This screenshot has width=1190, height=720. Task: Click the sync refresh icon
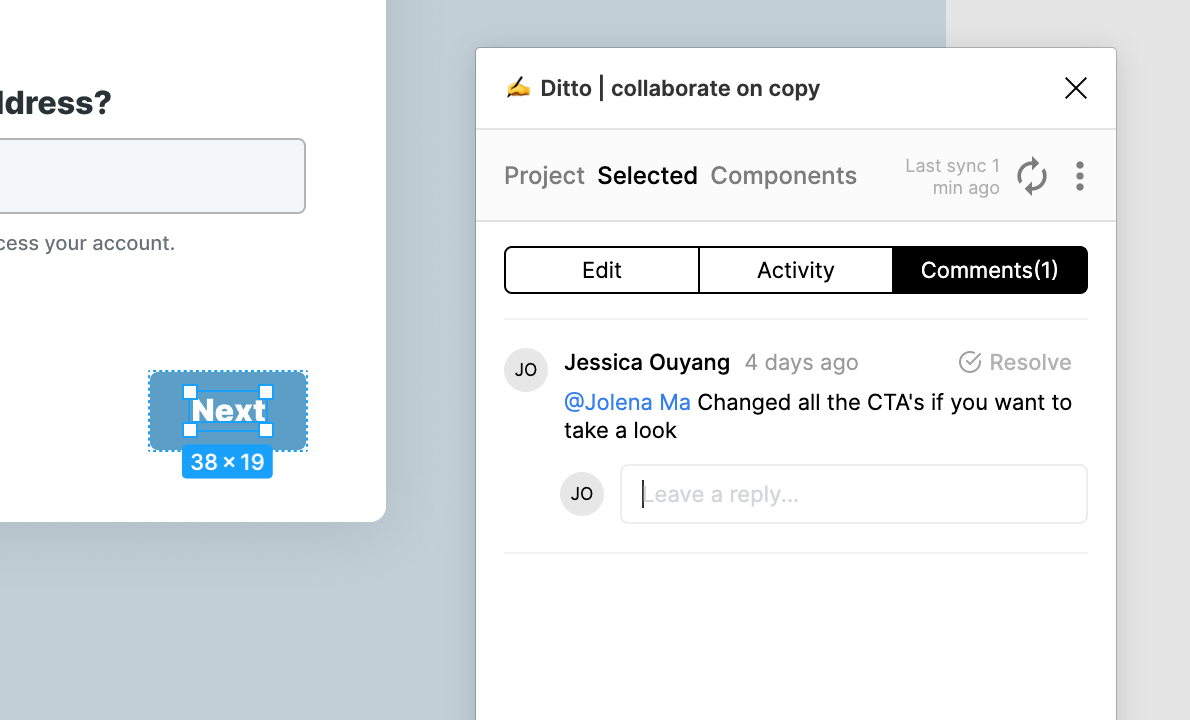(x=1031, y=176)
